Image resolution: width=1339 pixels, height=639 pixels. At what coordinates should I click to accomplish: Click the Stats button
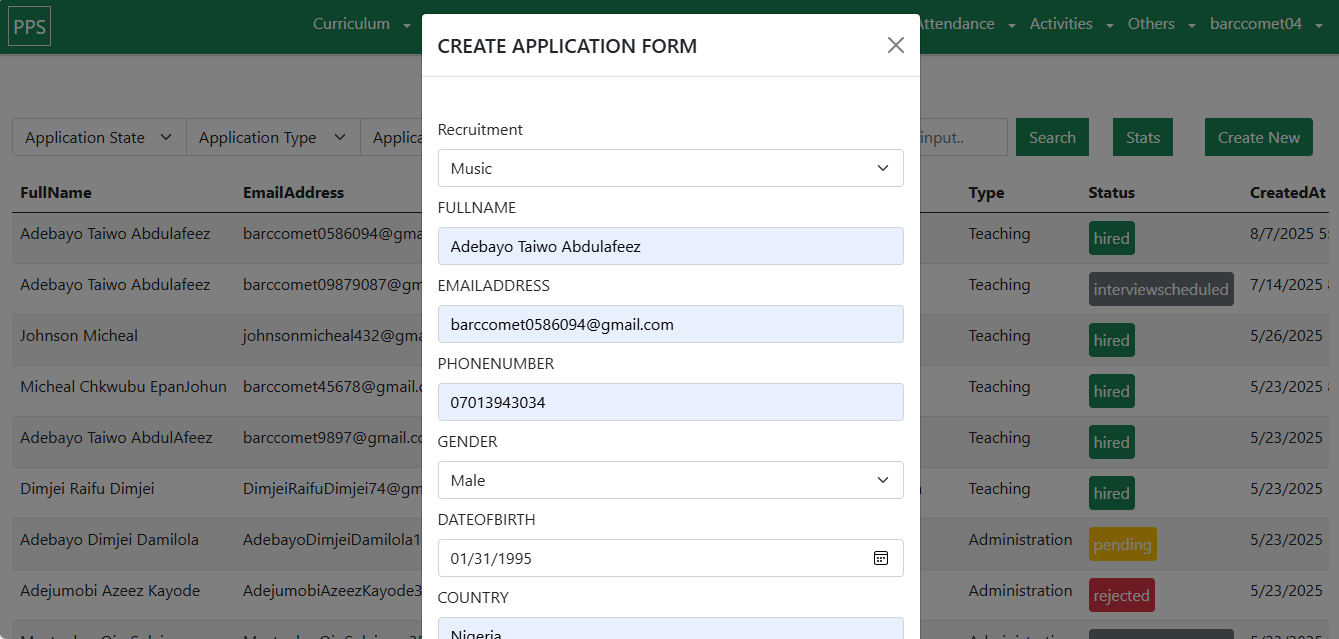(x=1142, y=138)
